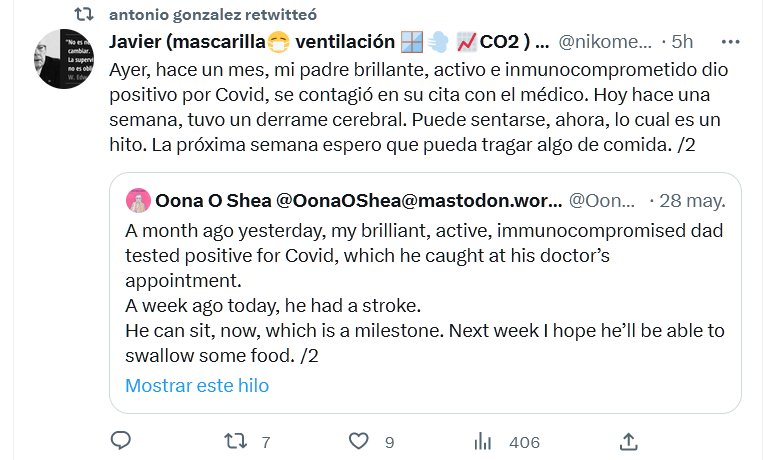Click 'antonio gonzalez retwitteó' label

[x=209, y=14]
